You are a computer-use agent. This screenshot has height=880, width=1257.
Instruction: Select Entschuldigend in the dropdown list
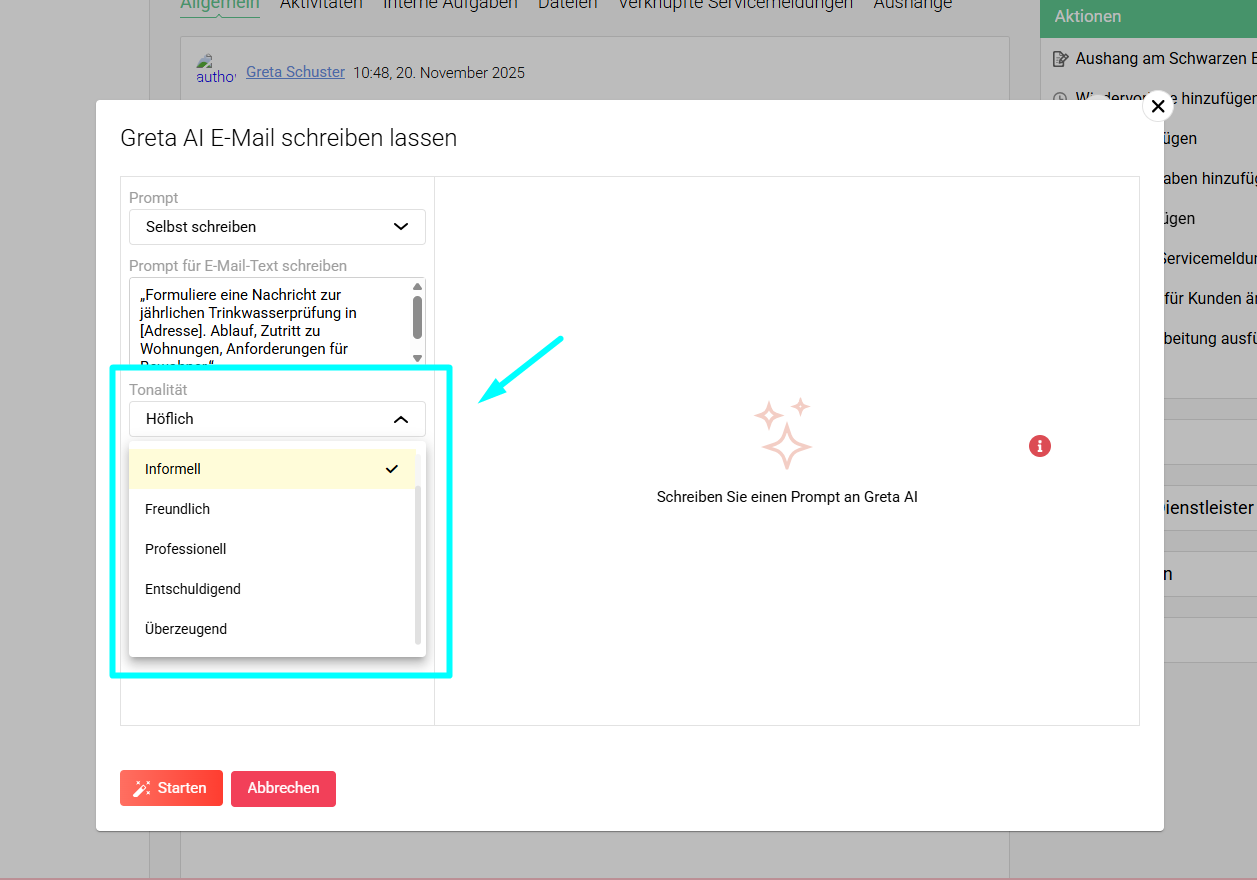[272, 589]
